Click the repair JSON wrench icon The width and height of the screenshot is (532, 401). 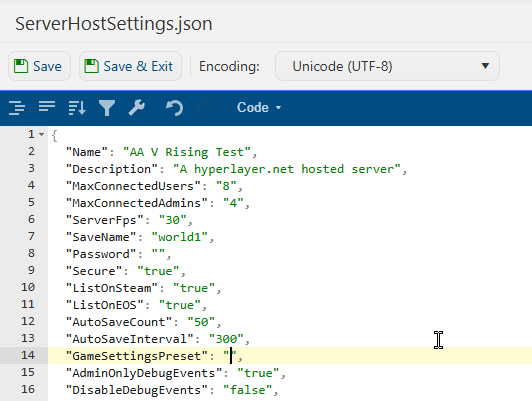[137, 108]
